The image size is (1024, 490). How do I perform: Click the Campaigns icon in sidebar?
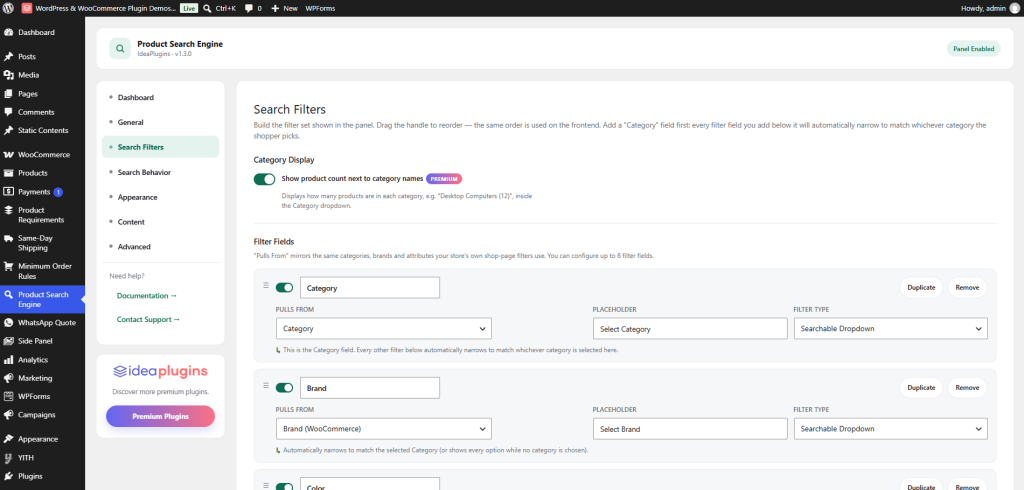(x=8, y=415)
